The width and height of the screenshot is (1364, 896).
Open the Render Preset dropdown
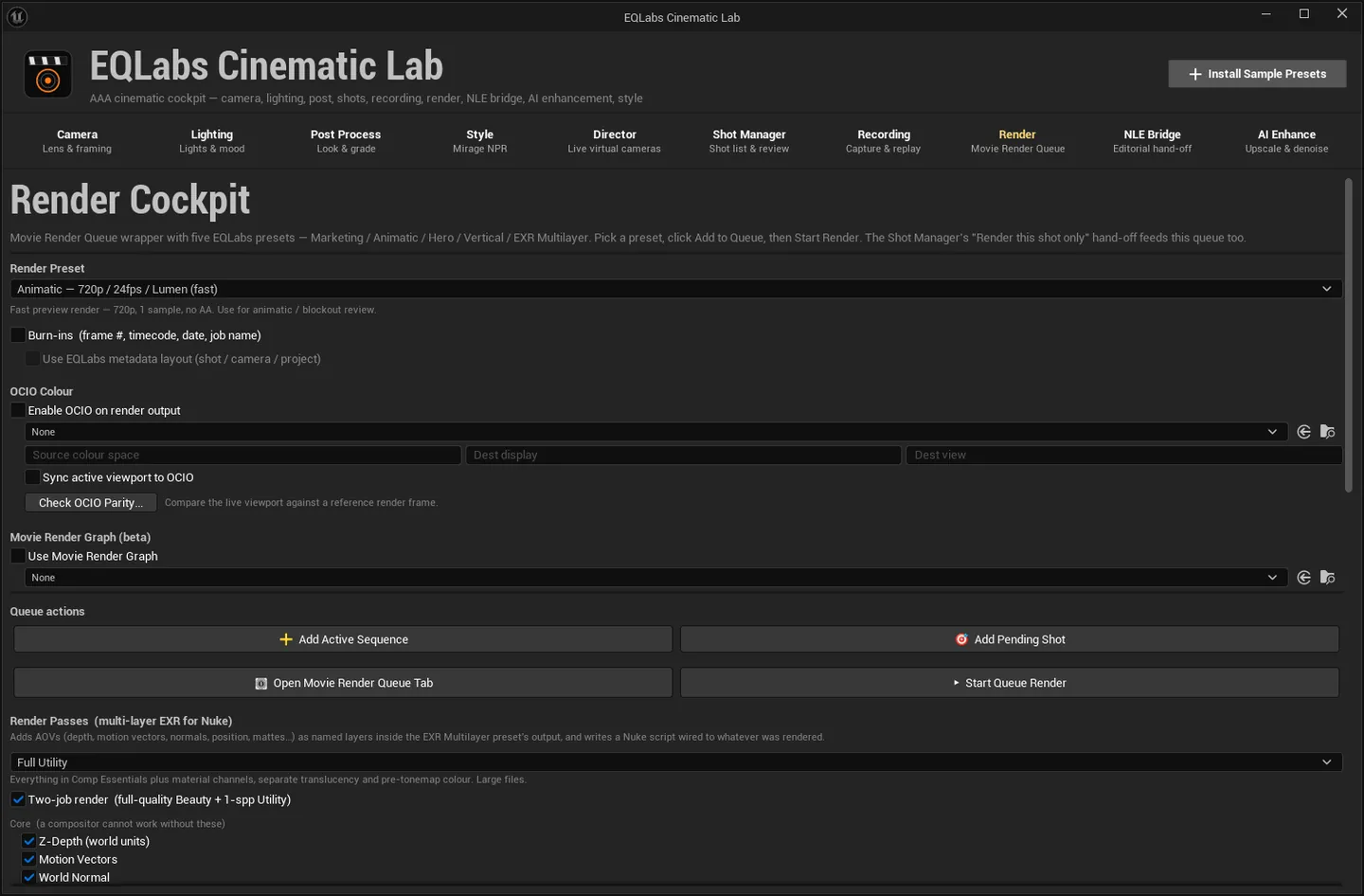[675, 289]
